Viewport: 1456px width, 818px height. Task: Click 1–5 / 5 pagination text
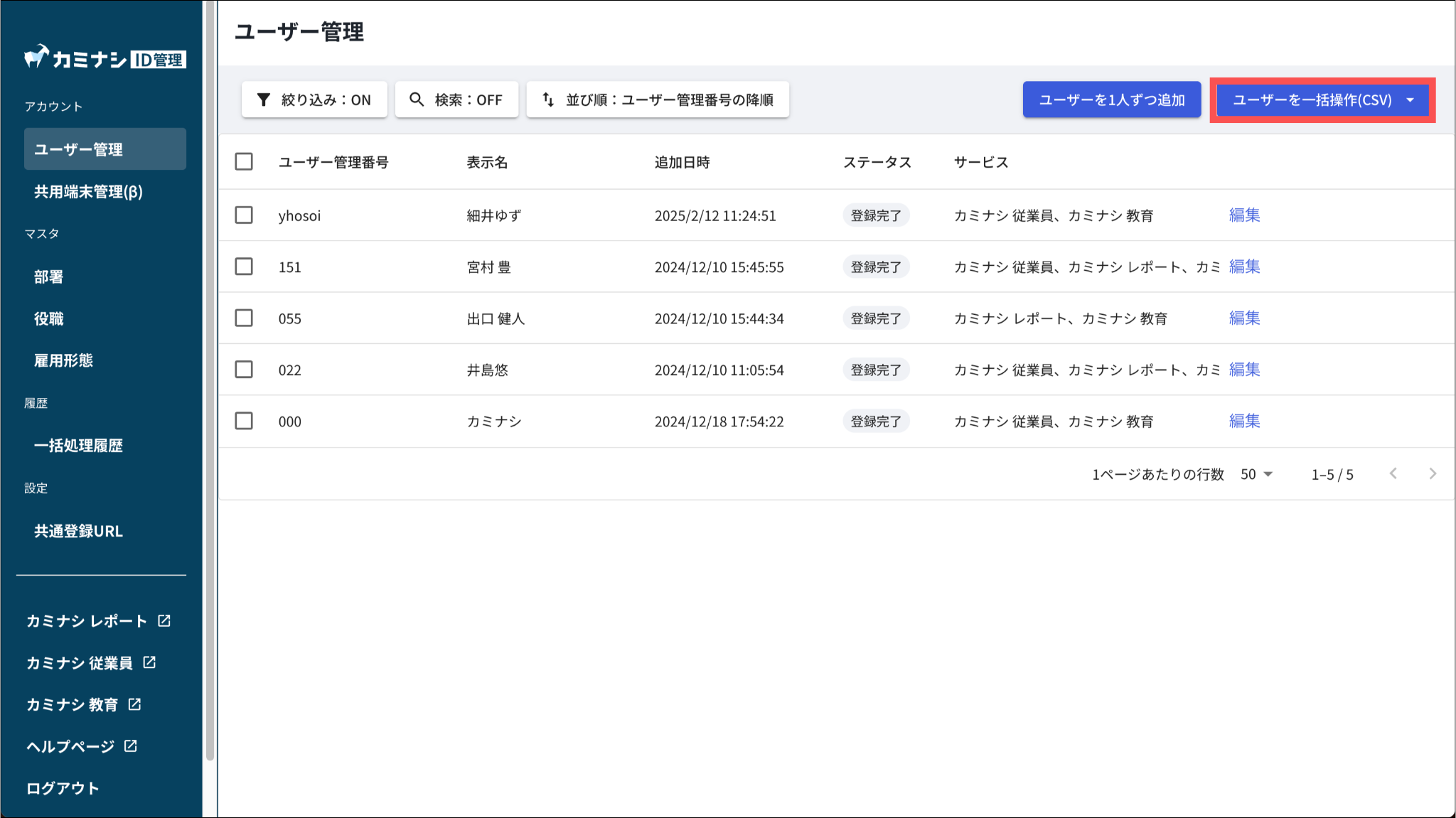click(1332, 475)
